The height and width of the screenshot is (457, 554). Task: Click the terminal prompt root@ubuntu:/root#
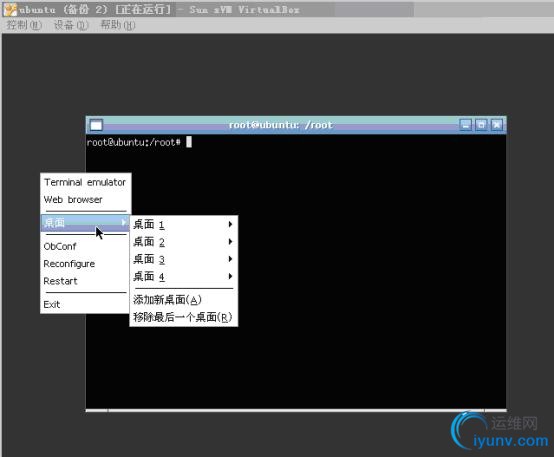pyautogui.click(x=134, y=142)
